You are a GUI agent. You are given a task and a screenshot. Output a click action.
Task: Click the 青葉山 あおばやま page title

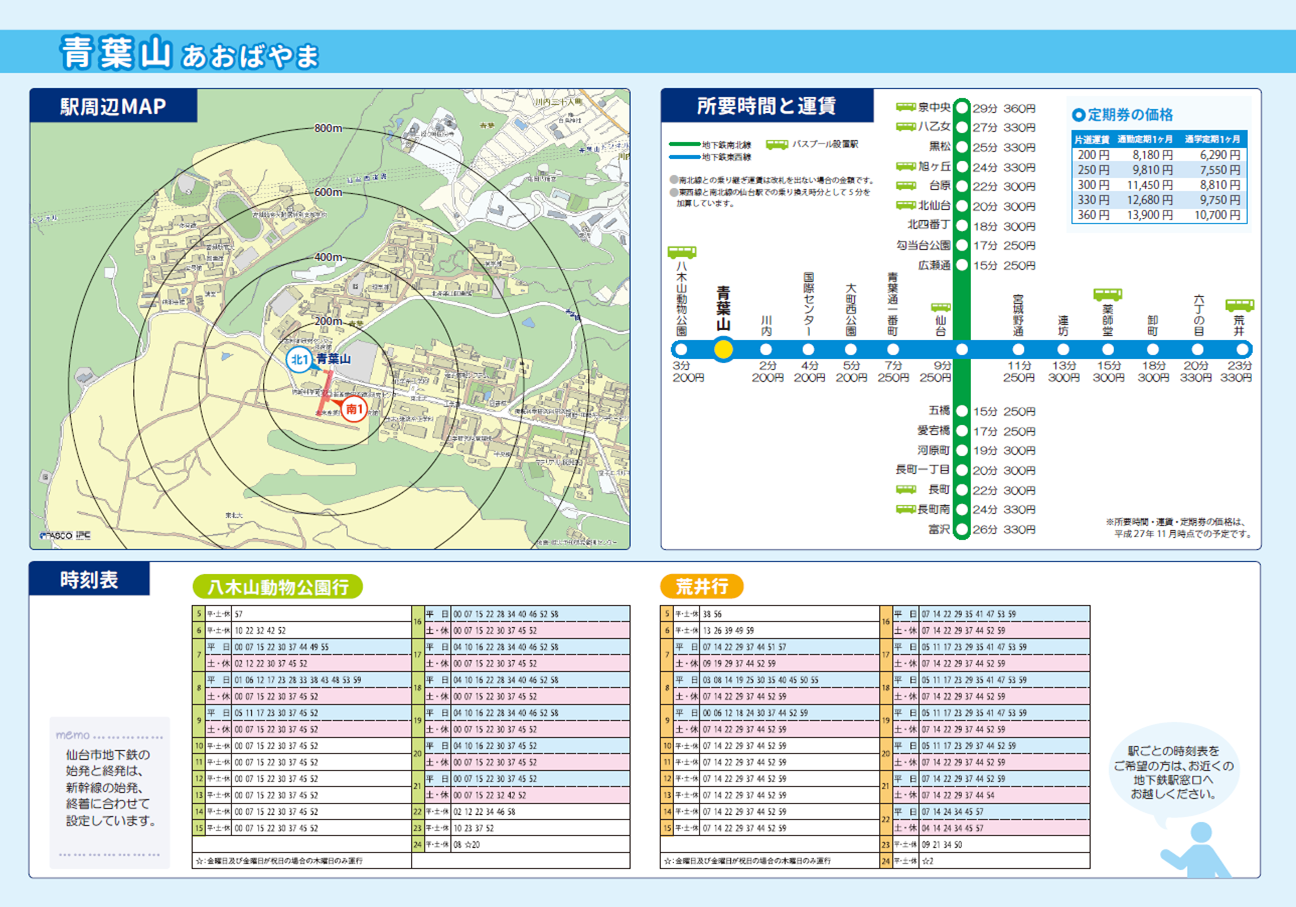[190, 53]
